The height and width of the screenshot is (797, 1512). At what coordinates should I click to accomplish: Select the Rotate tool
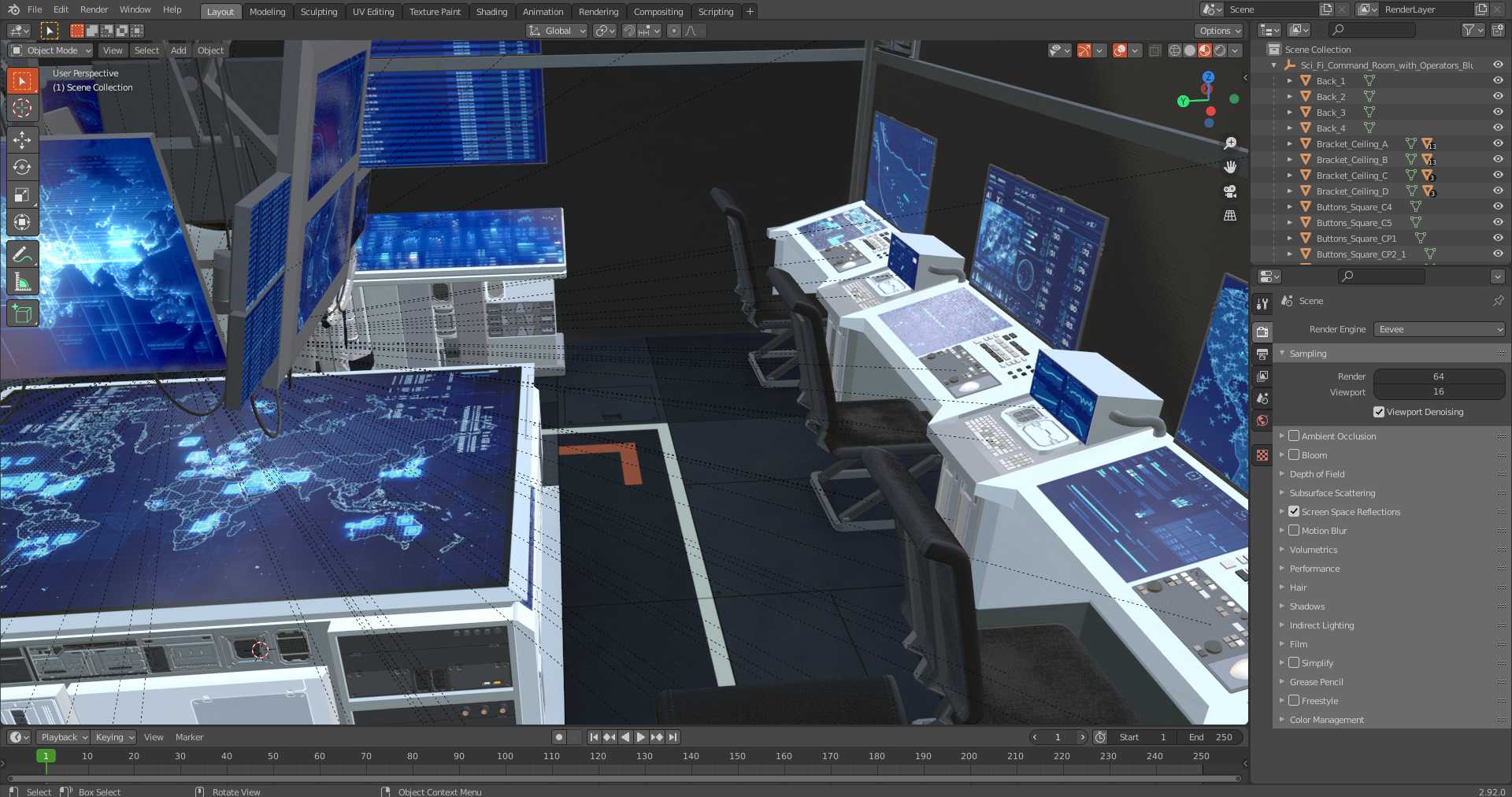pos(22,168)
